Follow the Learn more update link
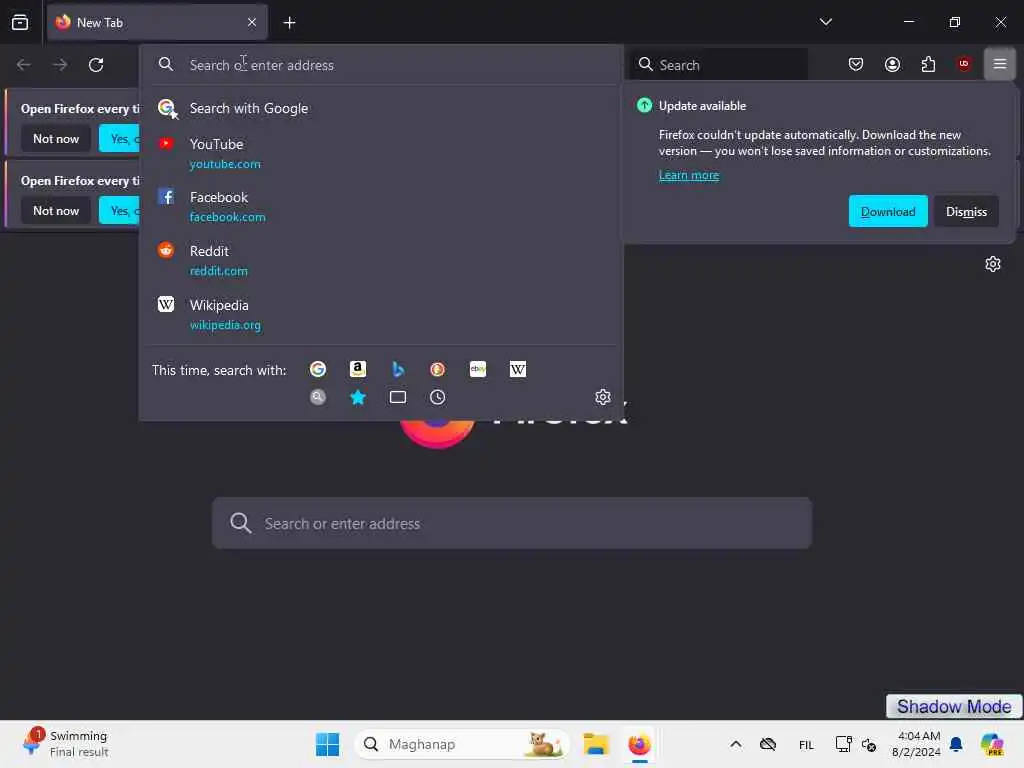1024x768 pixels. click(x=689, y=175)
